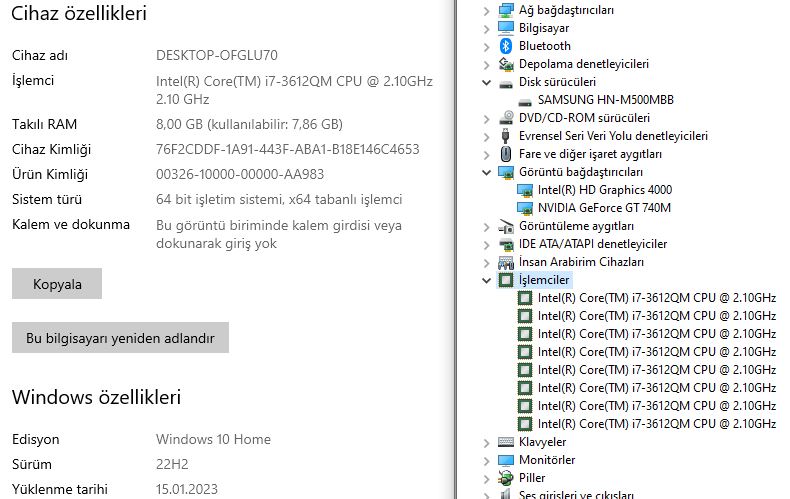Click the Kopyala button under device specs
This screenshot has height=499, width=790.
(57, 284)
